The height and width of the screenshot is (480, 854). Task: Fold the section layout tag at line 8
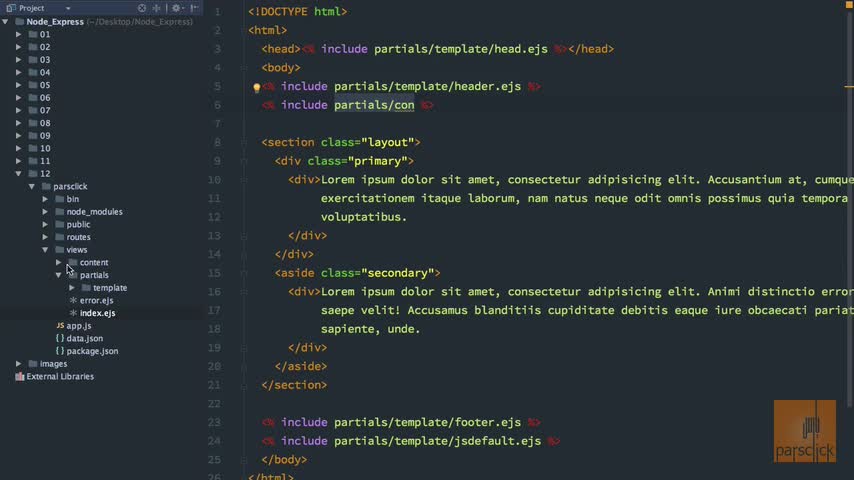[x=244, y=143]
